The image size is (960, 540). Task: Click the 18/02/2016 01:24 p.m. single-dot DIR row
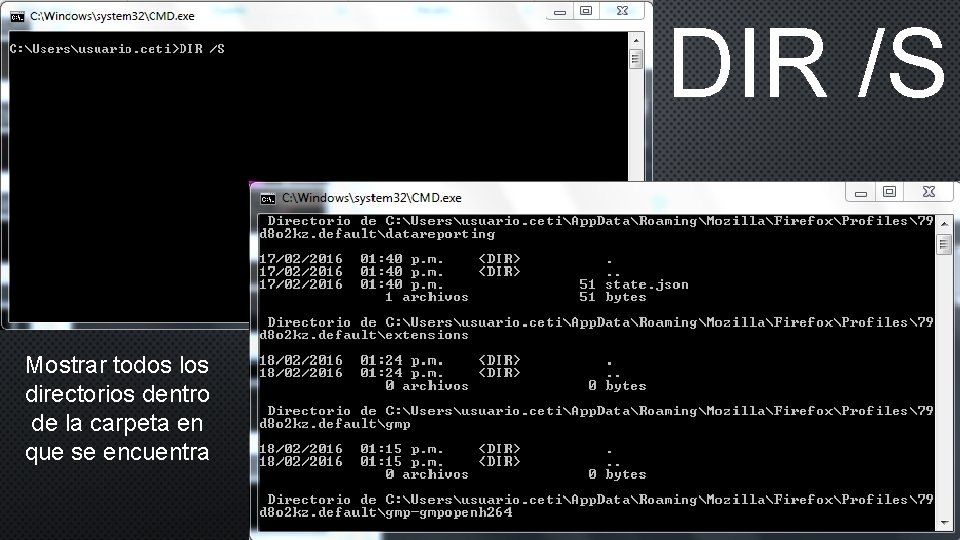tap(436, 360)
